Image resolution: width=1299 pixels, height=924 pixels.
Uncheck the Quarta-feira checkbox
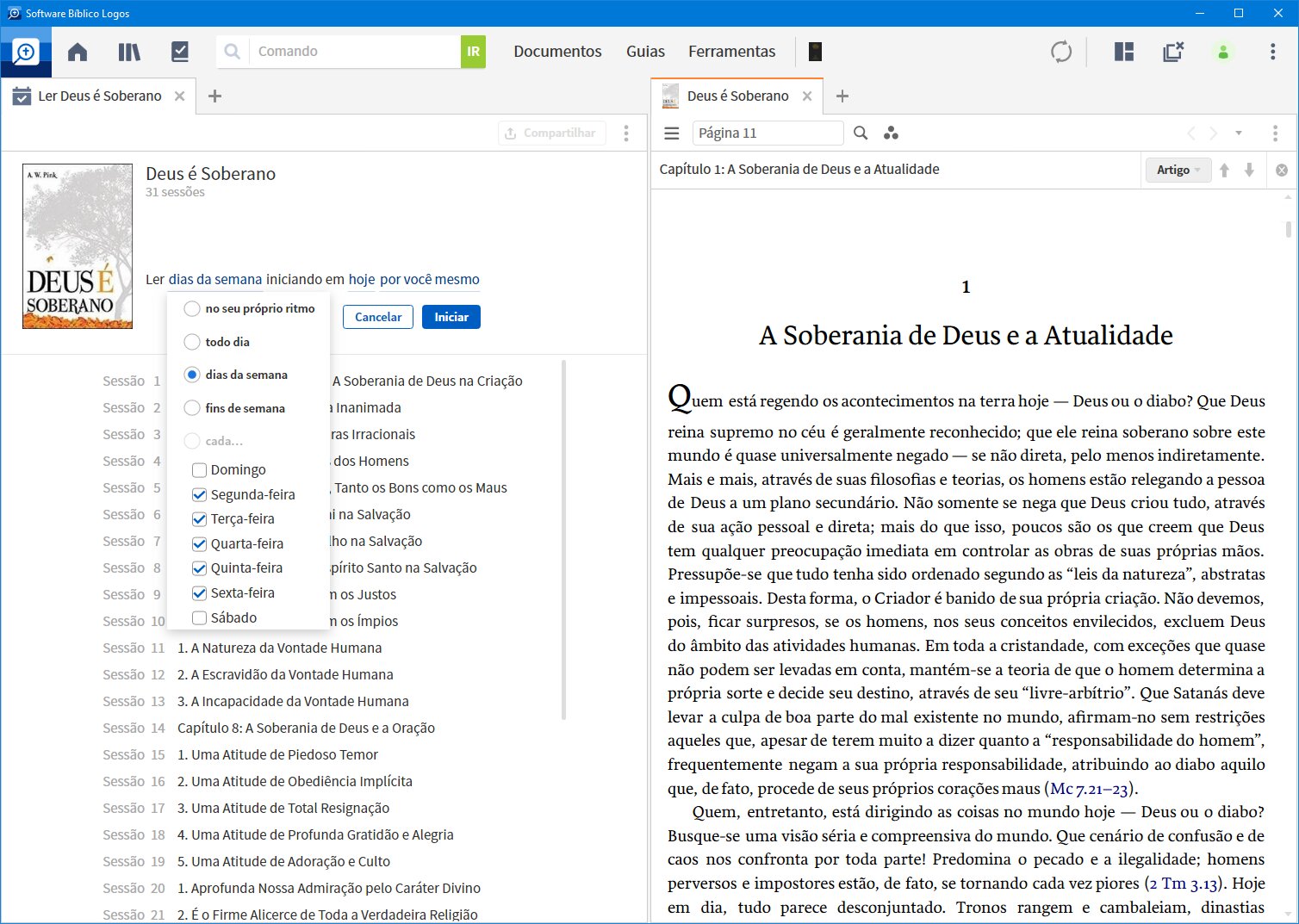(x=199, y=544)
